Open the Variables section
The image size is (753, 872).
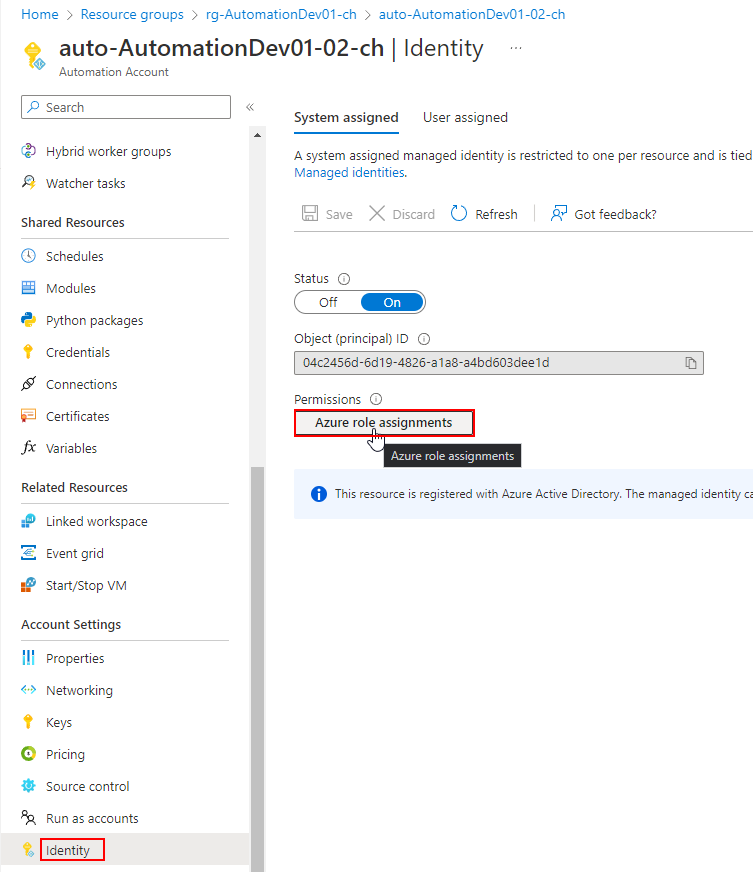70,448
